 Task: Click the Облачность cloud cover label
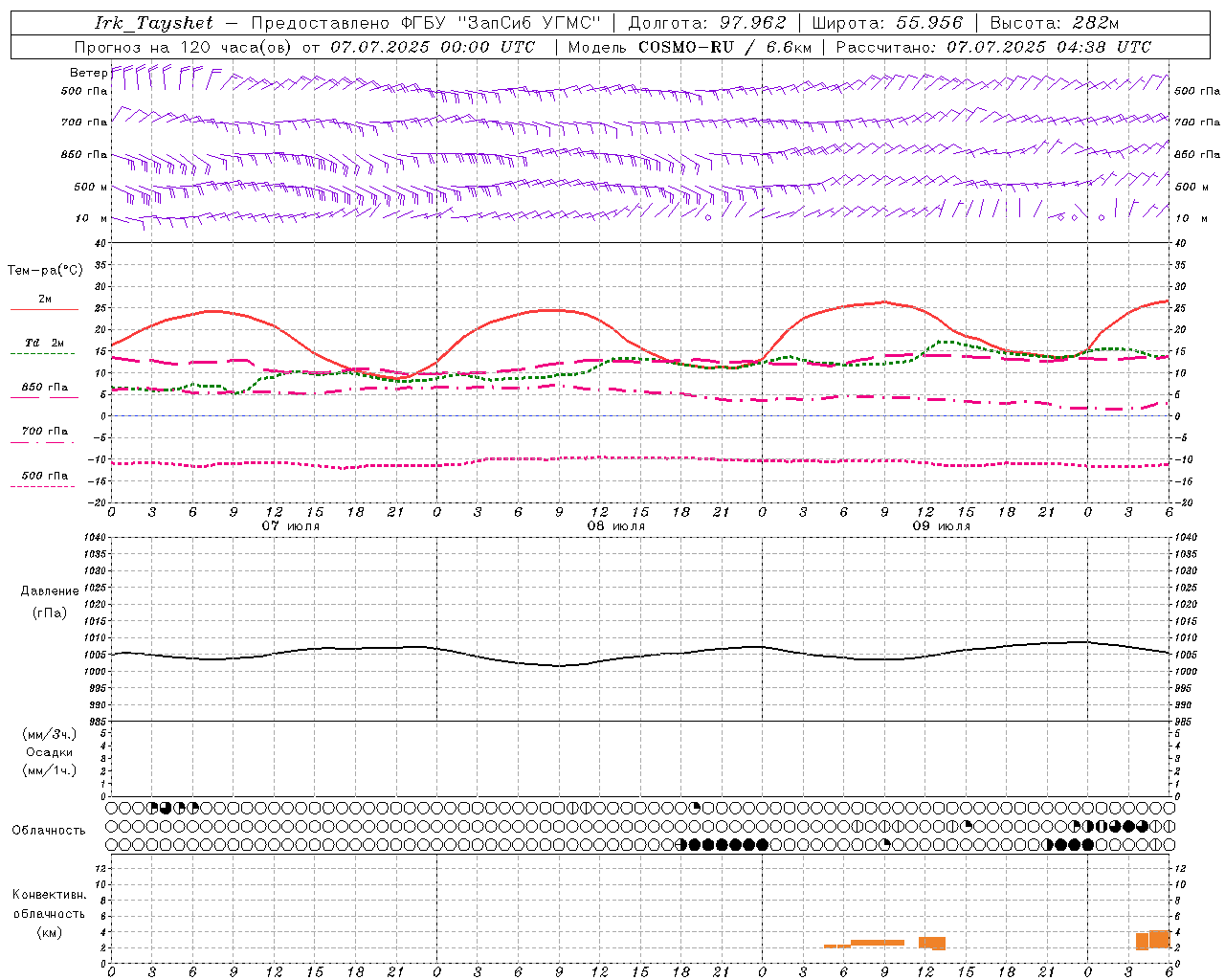tap(49, 830)
